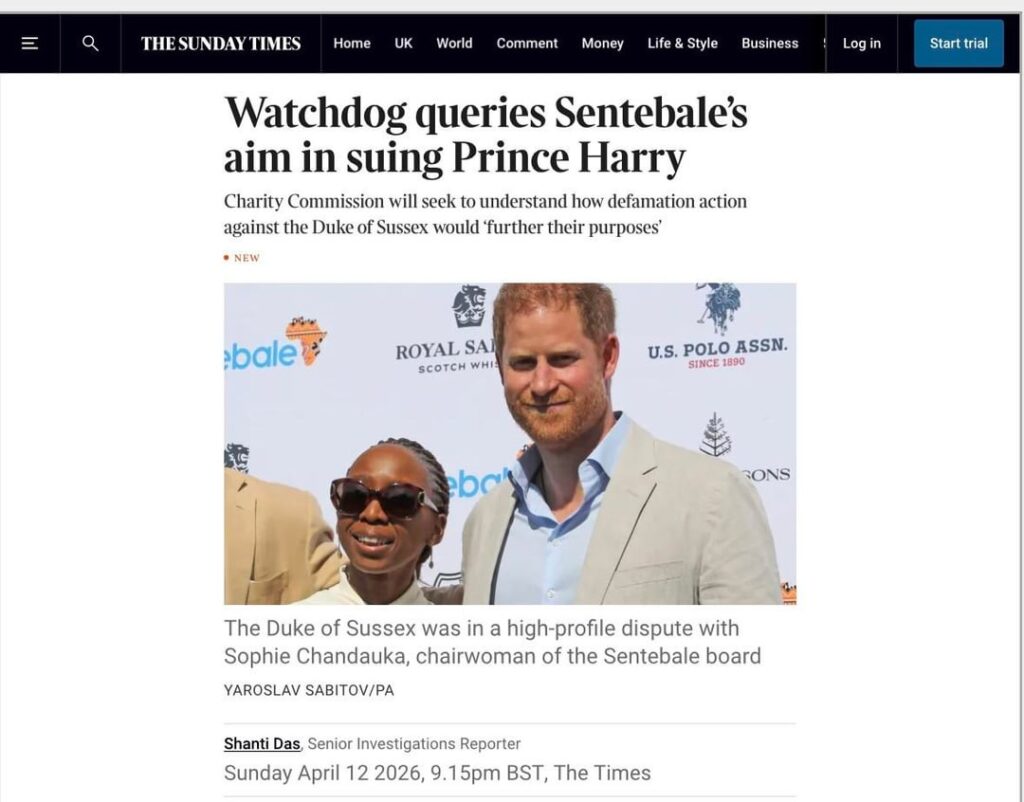
Task: Open Shanti Das's author profile
Action: coord(261,744)
